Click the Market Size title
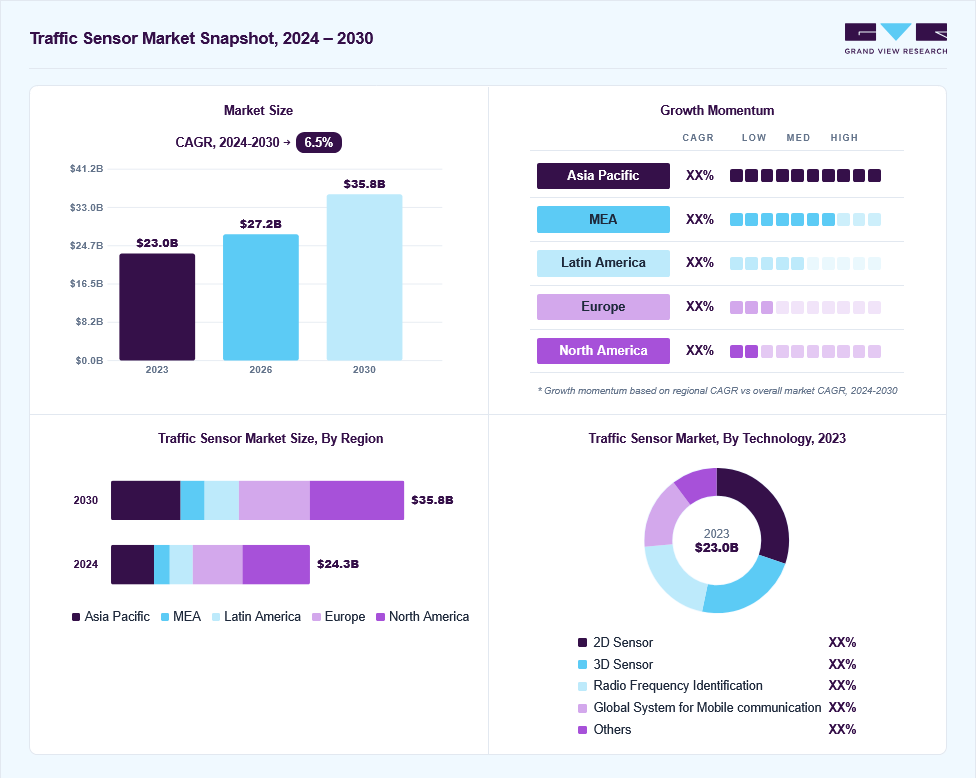Image resolution: width=976 pixels, height=779 pixels. [258, 111]
